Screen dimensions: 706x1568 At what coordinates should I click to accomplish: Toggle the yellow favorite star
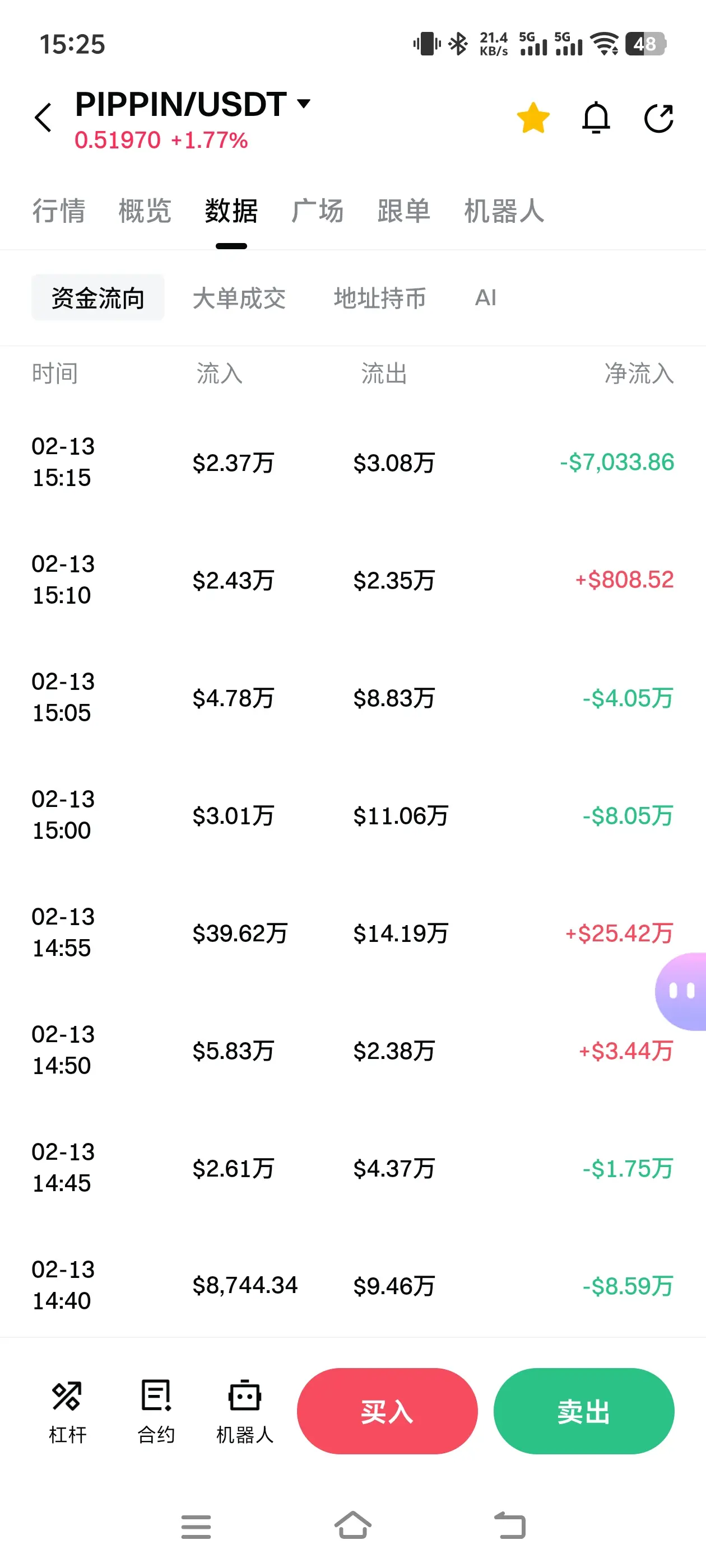coord(533,118)
